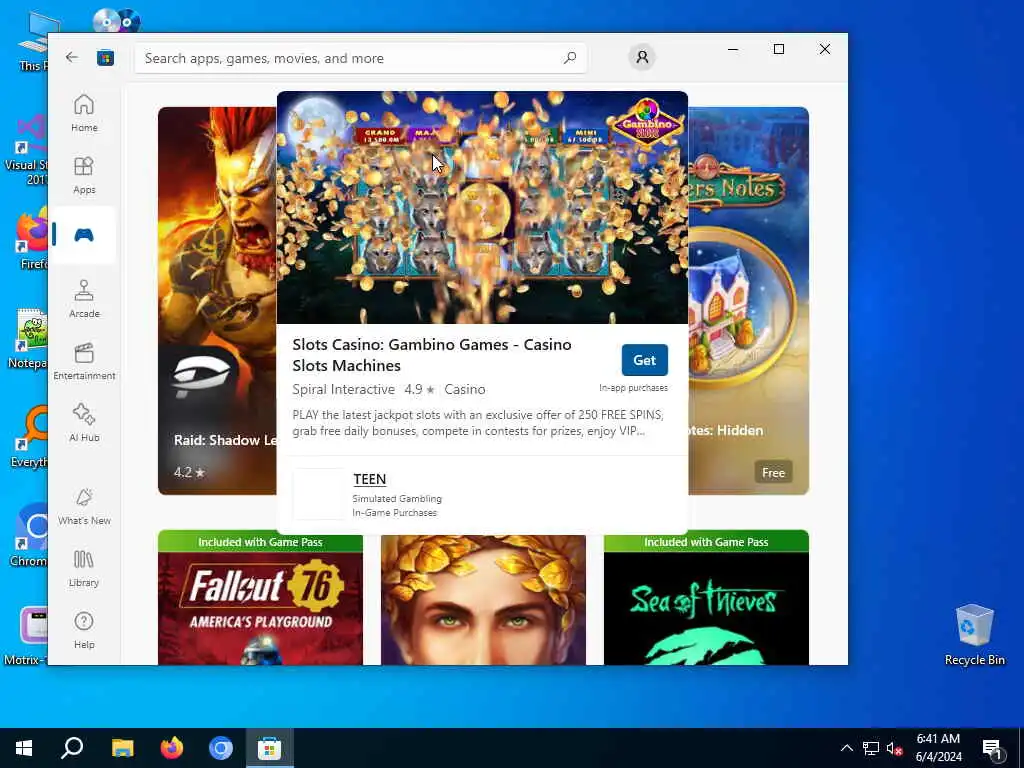Open Entertainment in the Store sidebar
The width and height of the screenshot is (1024, 768).
point(84,361)
